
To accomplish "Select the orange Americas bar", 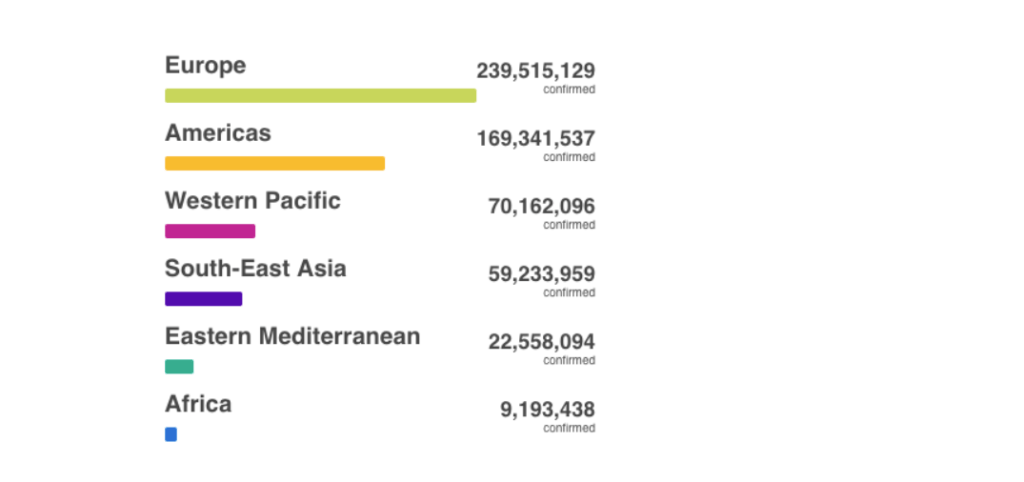I will [275, 163].
